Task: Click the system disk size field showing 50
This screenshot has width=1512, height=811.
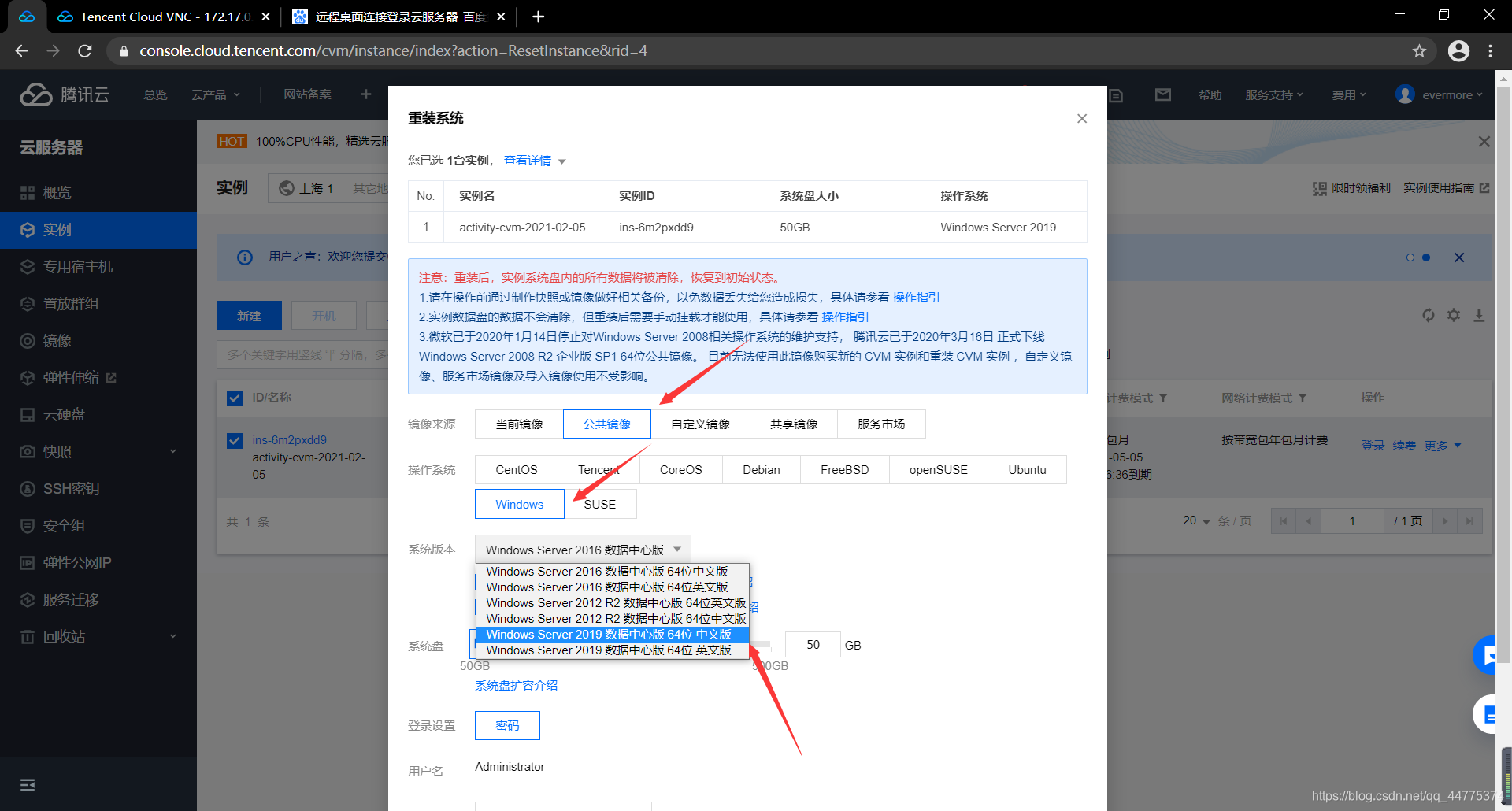Action: click(x=813, y=645)
